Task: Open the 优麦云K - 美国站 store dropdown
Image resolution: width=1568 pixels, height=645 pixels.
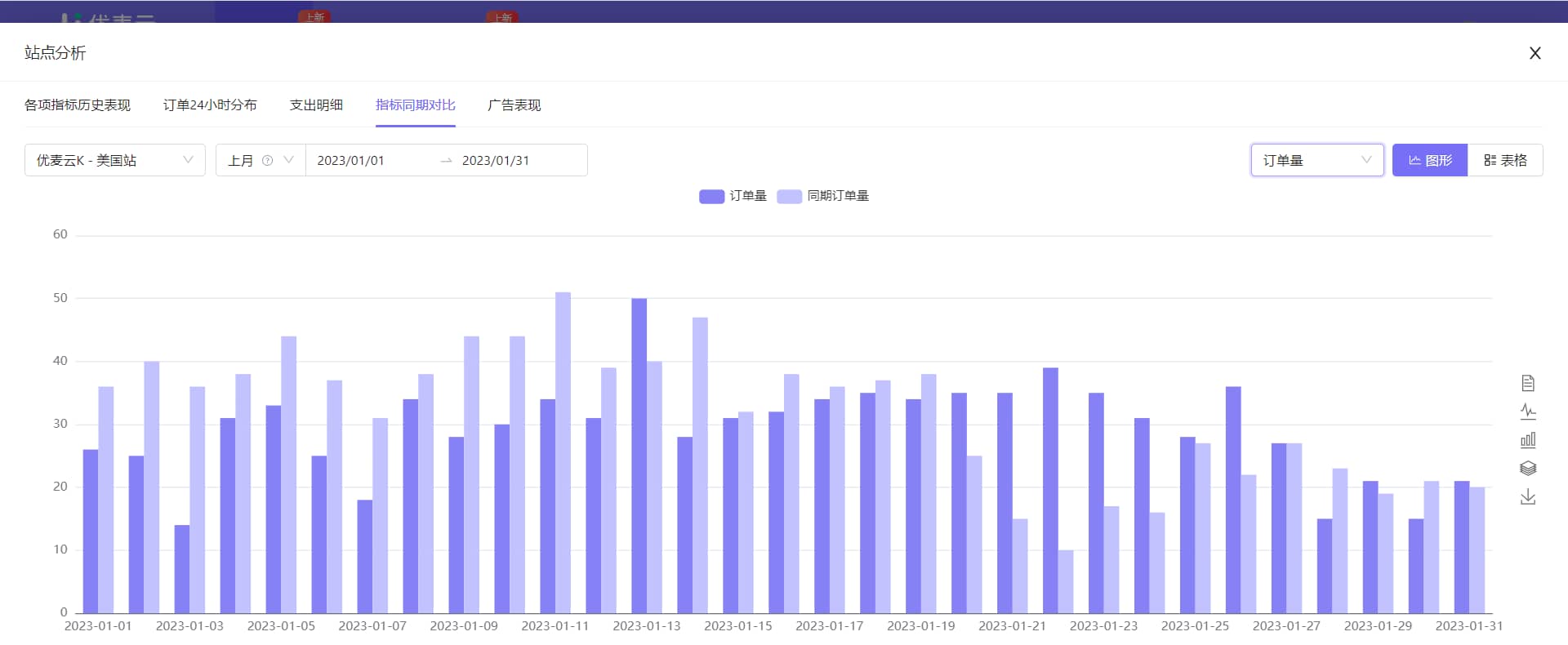Action: [115, 160]
